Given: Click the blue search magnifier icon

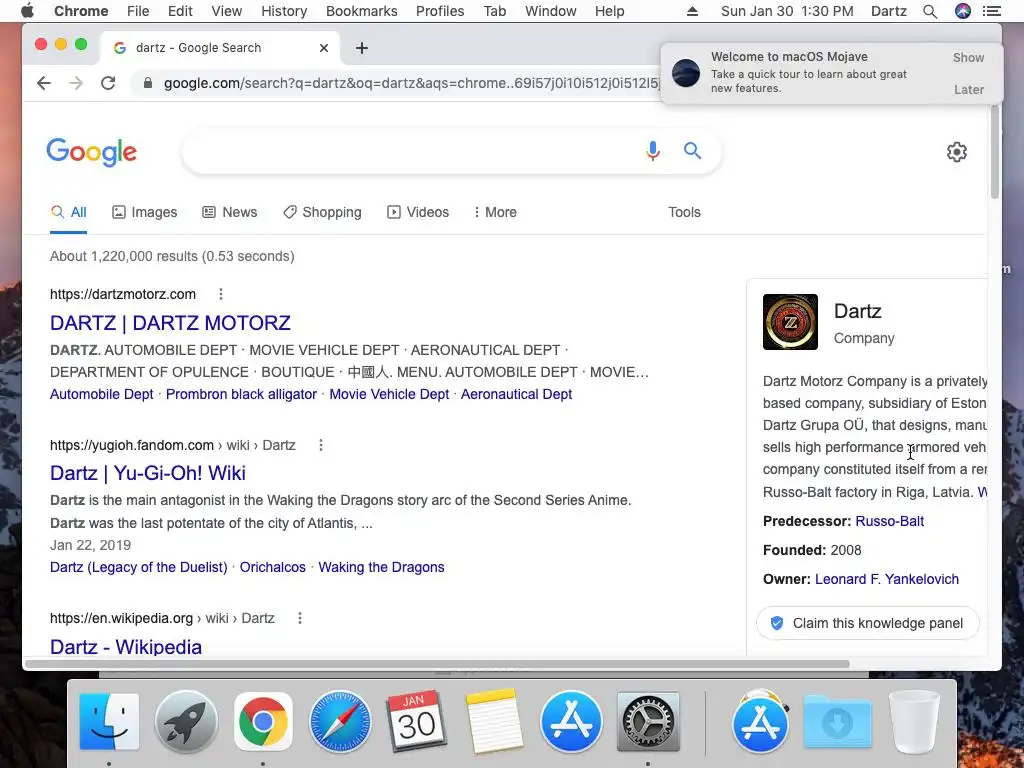Looking at the screenshot, I should (x=692, y=151).
